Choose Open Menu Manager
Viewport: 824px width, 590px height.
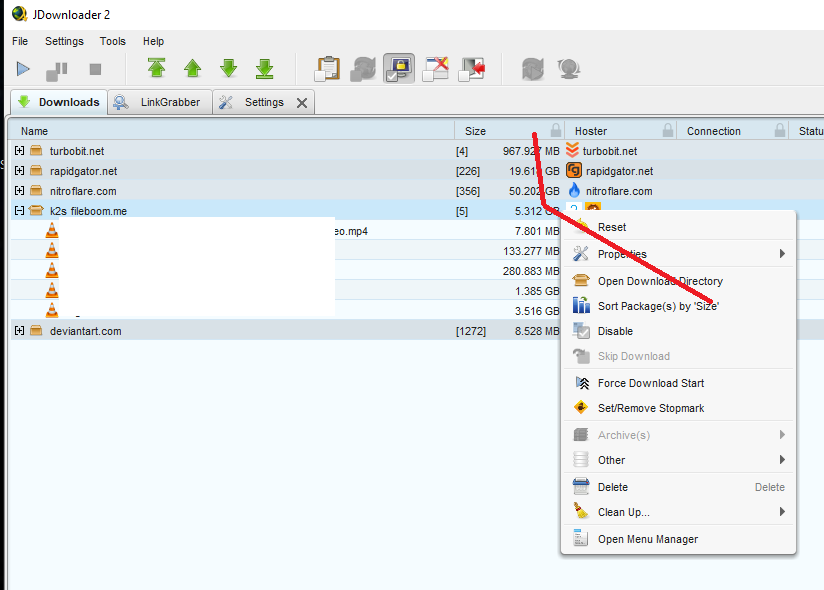(678, 539)
